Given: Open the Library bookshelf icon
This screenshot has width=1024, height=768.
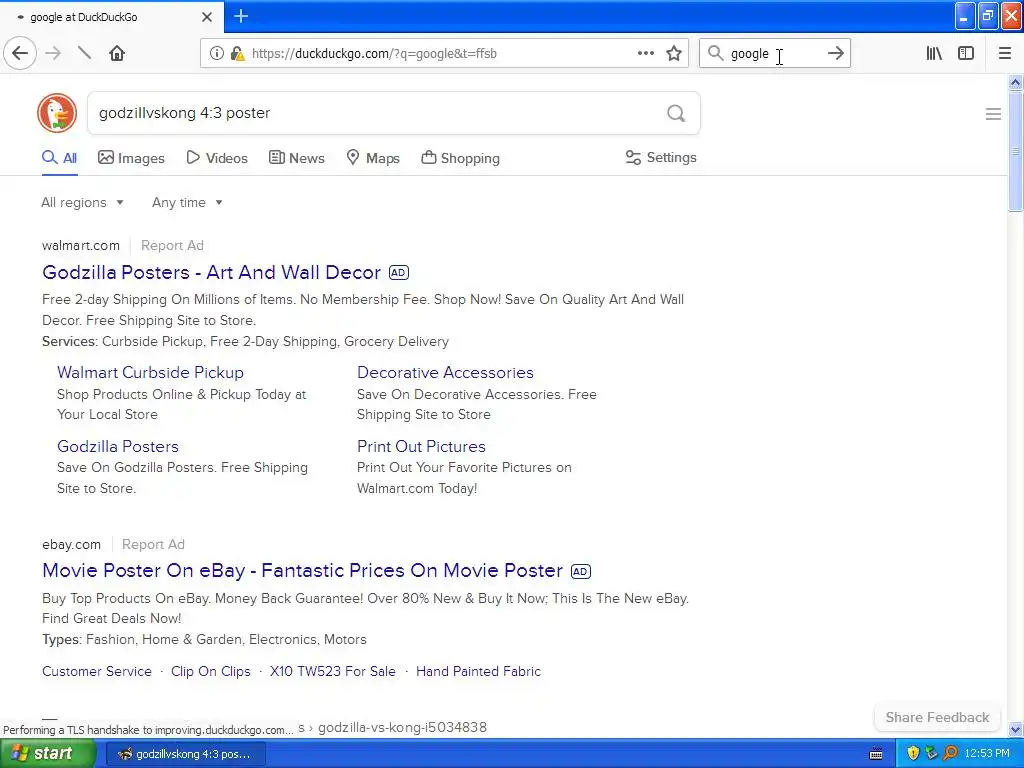Looking at the screenshot, I should point(934,53).
